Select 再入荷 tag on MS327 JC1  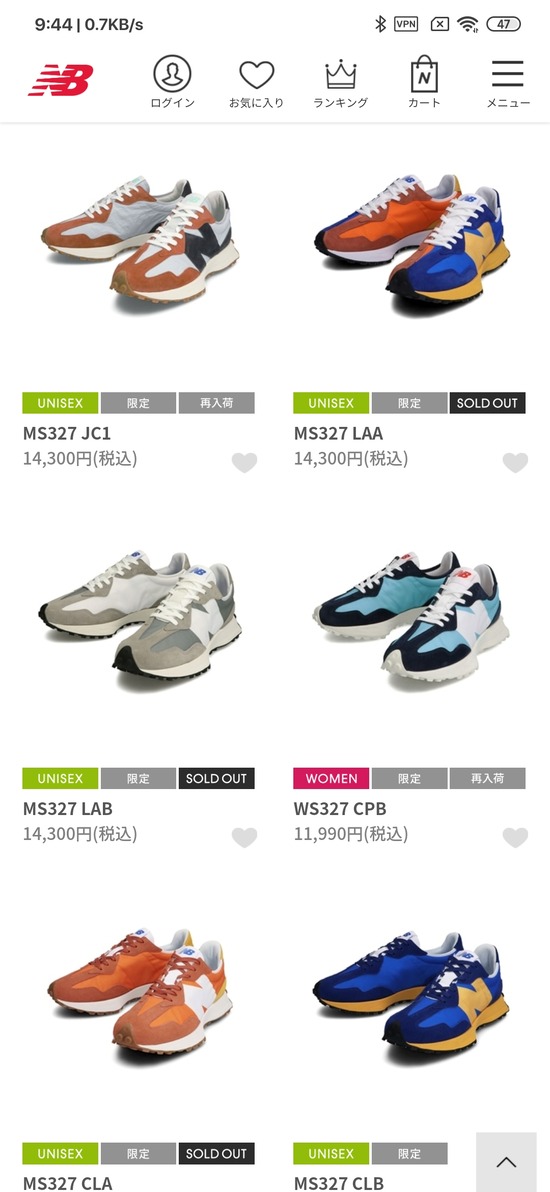tap(217, 403)
